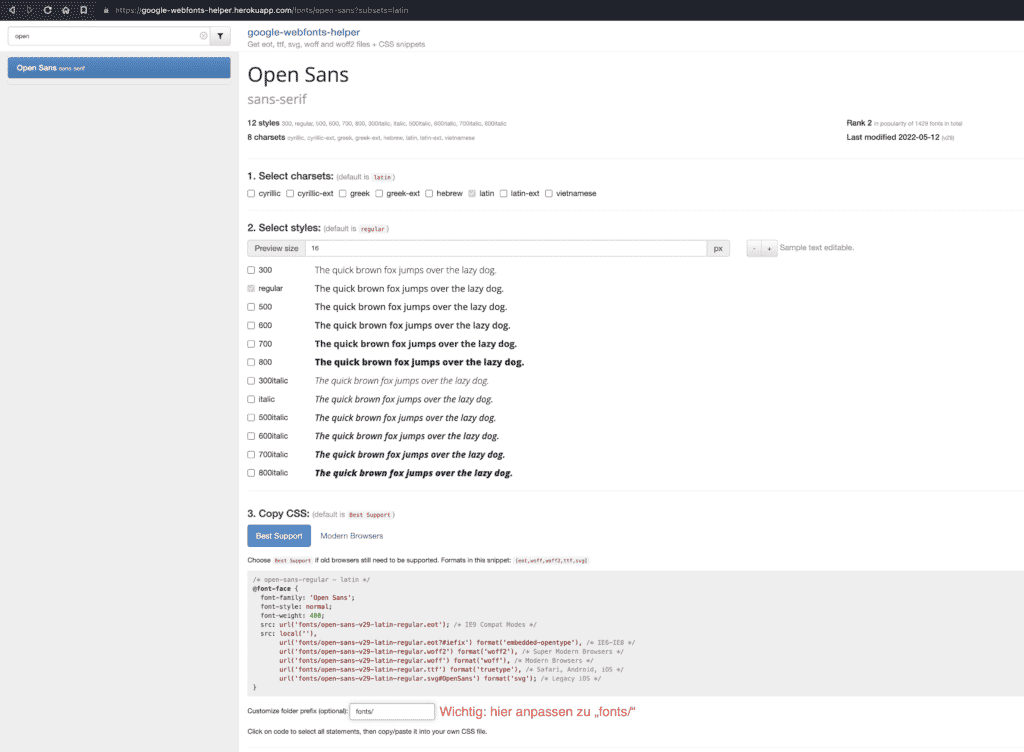Click the browser address bar URL

click(x=262, y=10)
